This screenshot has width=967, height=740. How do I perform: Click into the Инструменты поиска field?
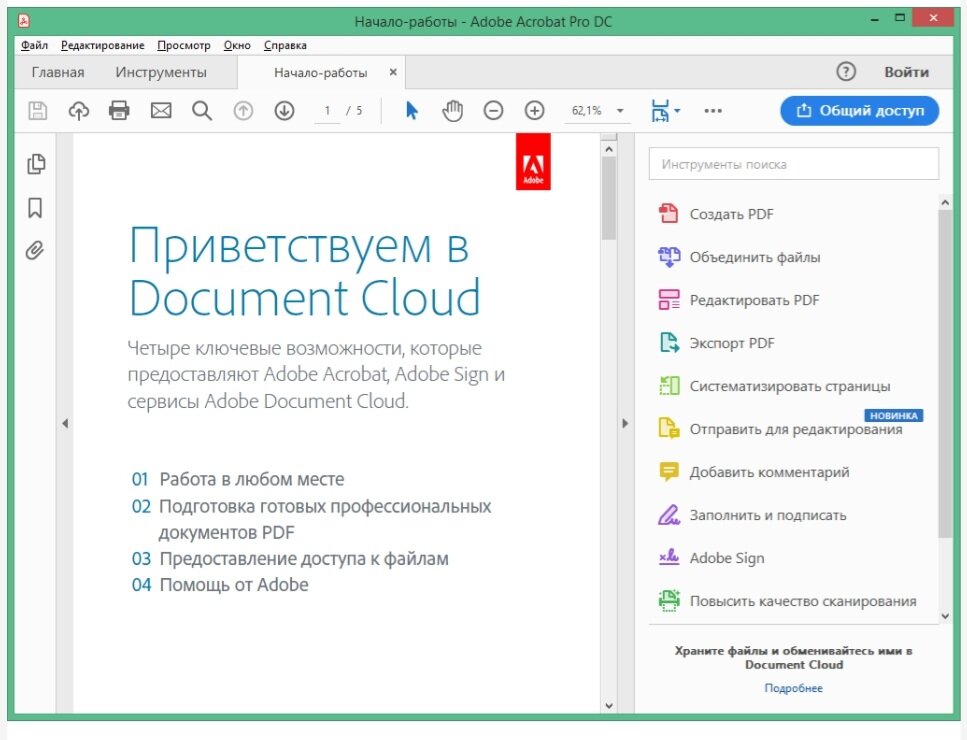click(794, 164)
